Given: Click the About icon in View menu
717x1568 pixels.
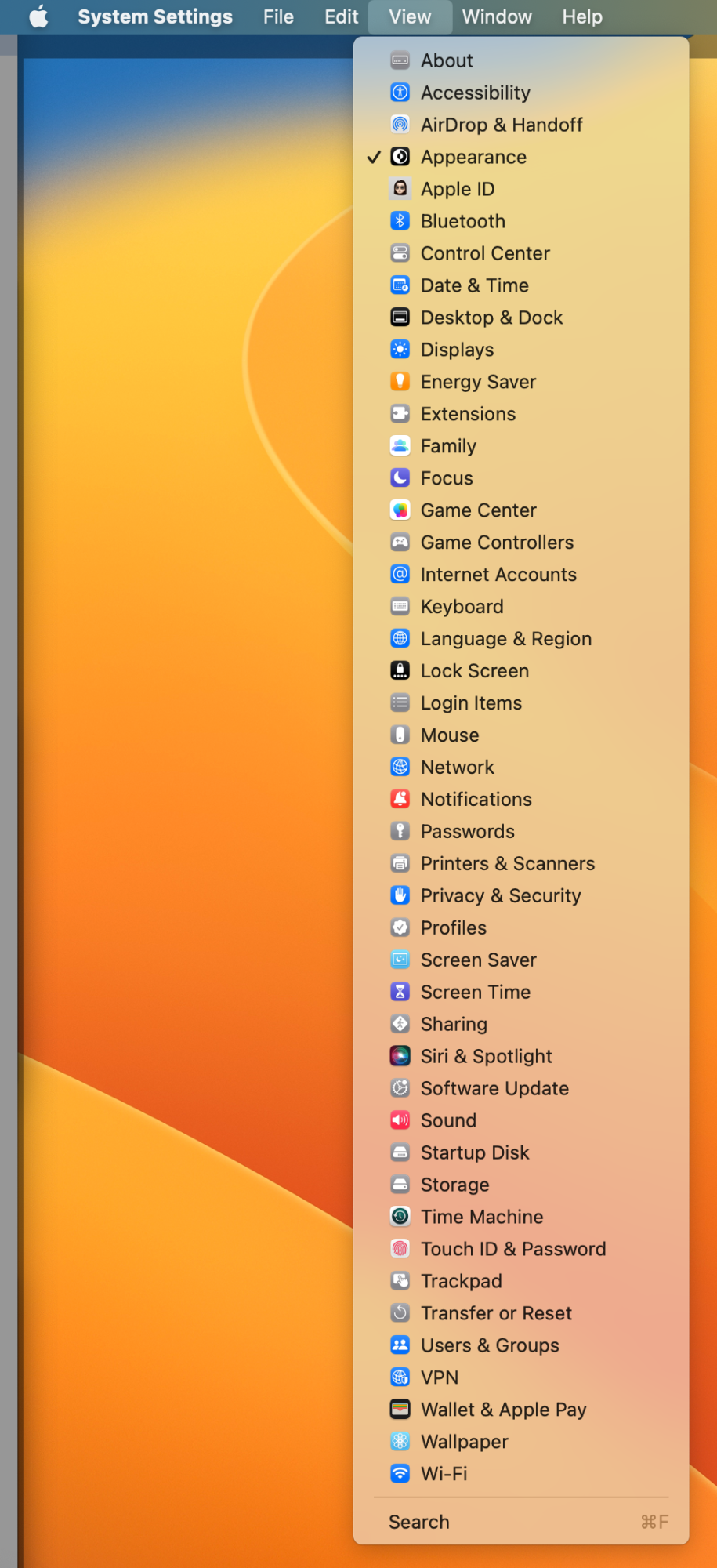Looking at the screenshot, I should coord(400,60).
